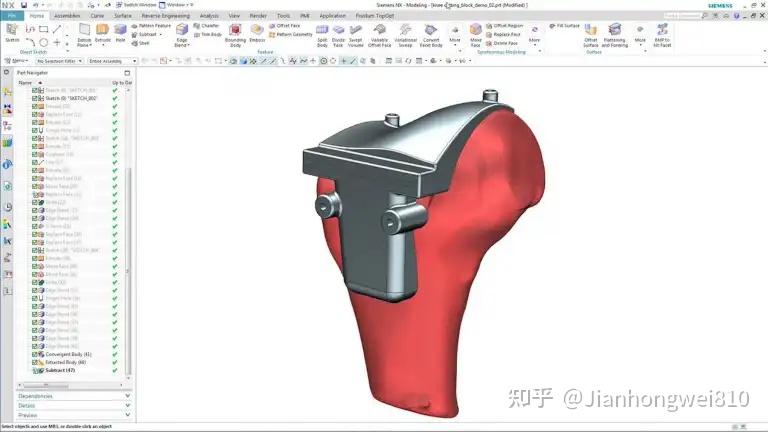The image size is (768, 432).
Task: Choose the Edge Blend tool
Action: pyautogui.click(x=182, y=35)
